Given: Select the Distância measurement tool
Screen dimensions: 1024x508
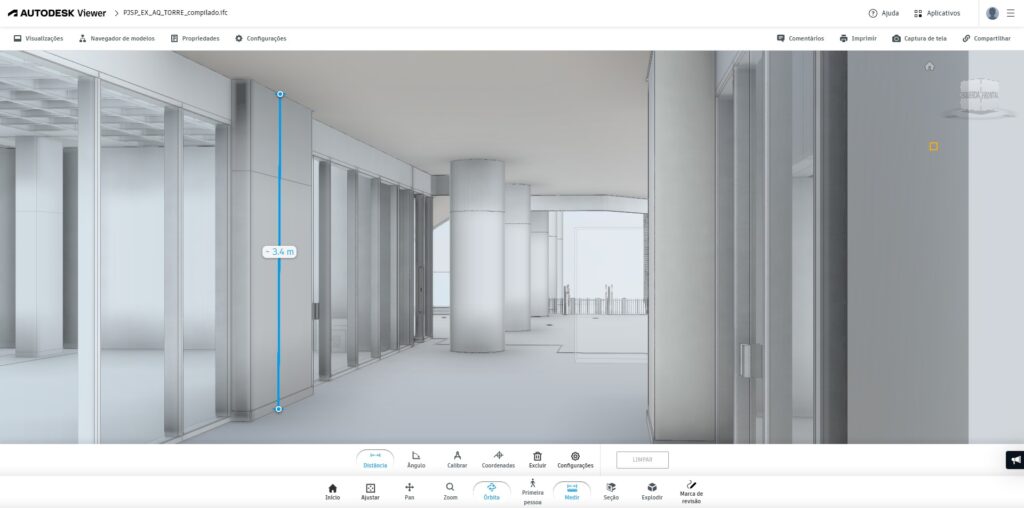Looking at the screenshot, I should tap(375, 458).
